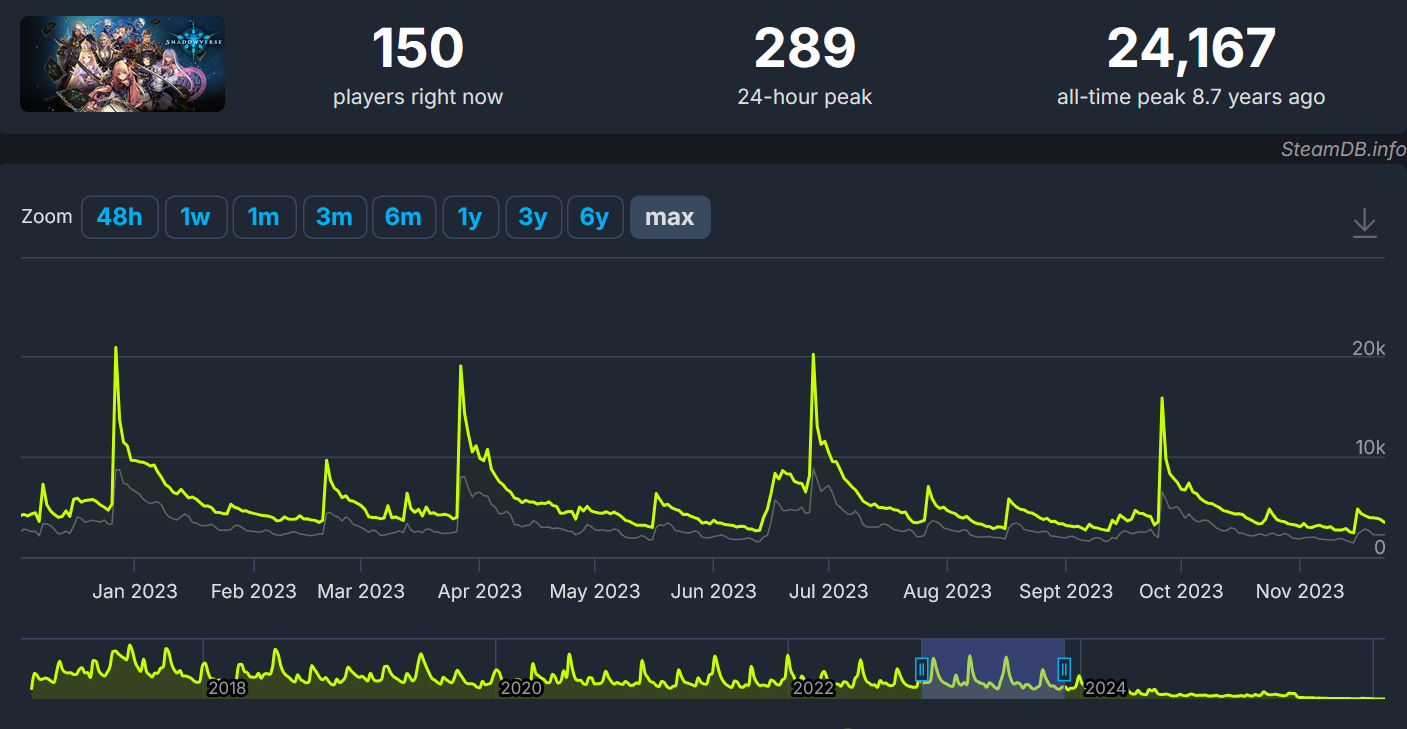
Task: Pick the 3y zoom range
Action: [533, 217]
